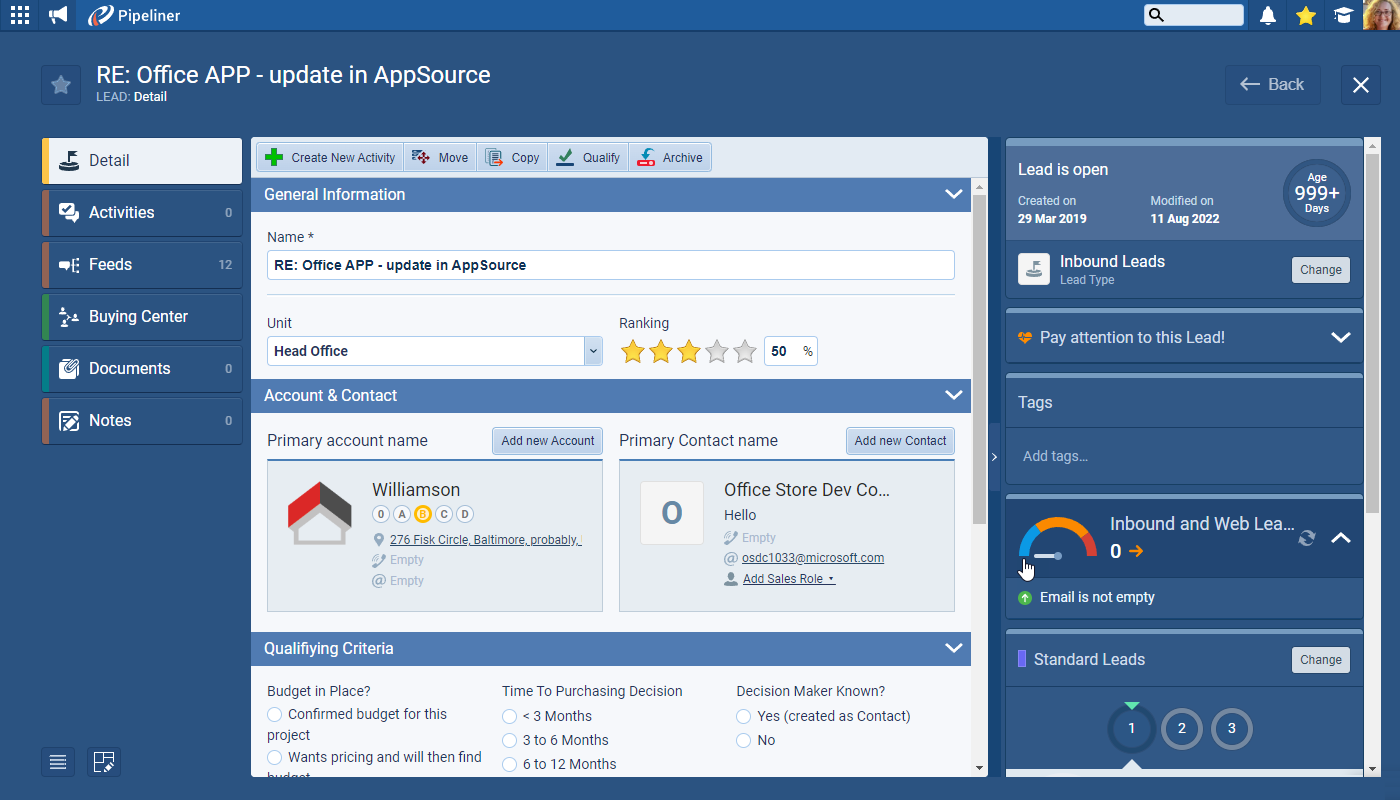1400x800 pixels.
Task: Click the hamburger list icon at bottom left
Action: [58, 762]
